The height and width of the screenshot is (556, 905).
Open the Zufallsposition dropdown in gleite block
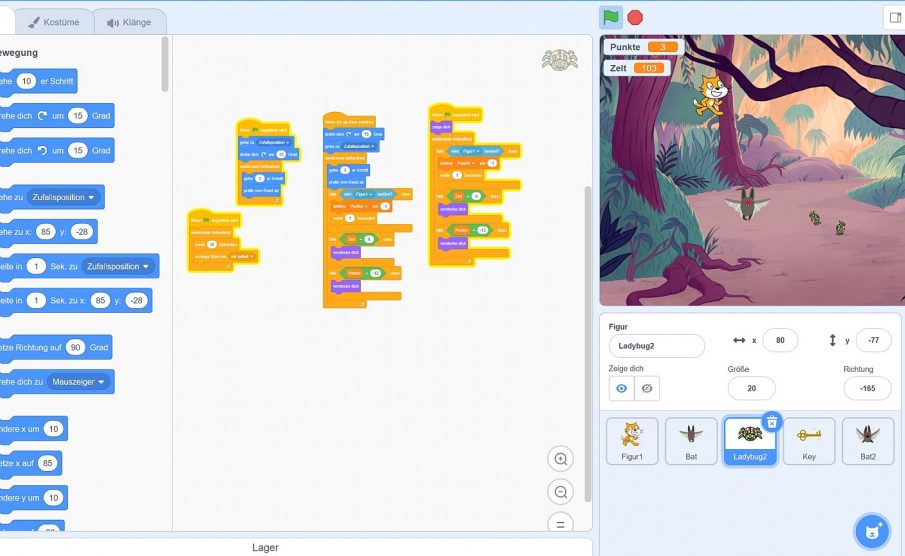tap(119, 266)
